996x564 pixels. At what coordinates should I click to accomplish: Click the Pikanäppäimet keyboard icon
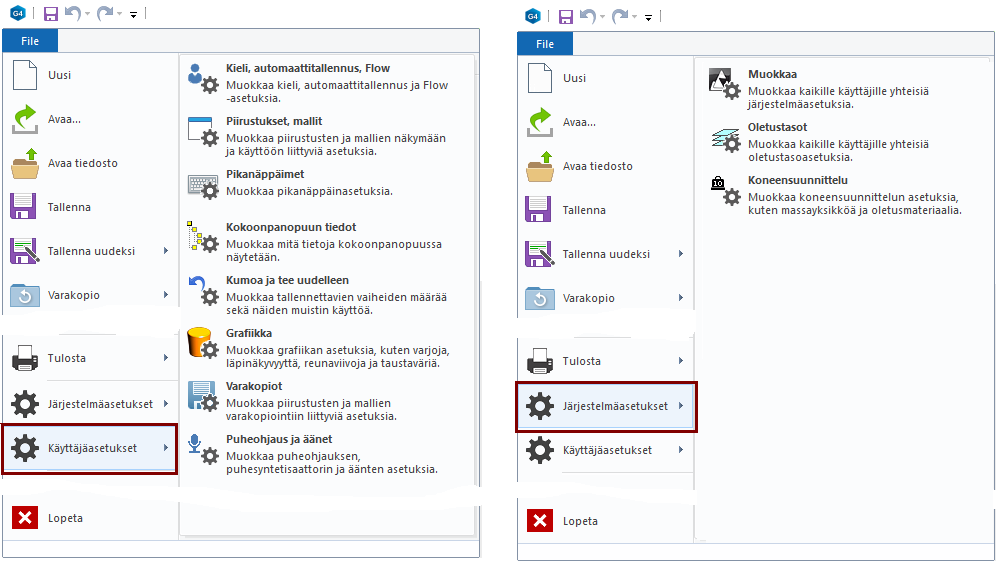click(202, 185)
